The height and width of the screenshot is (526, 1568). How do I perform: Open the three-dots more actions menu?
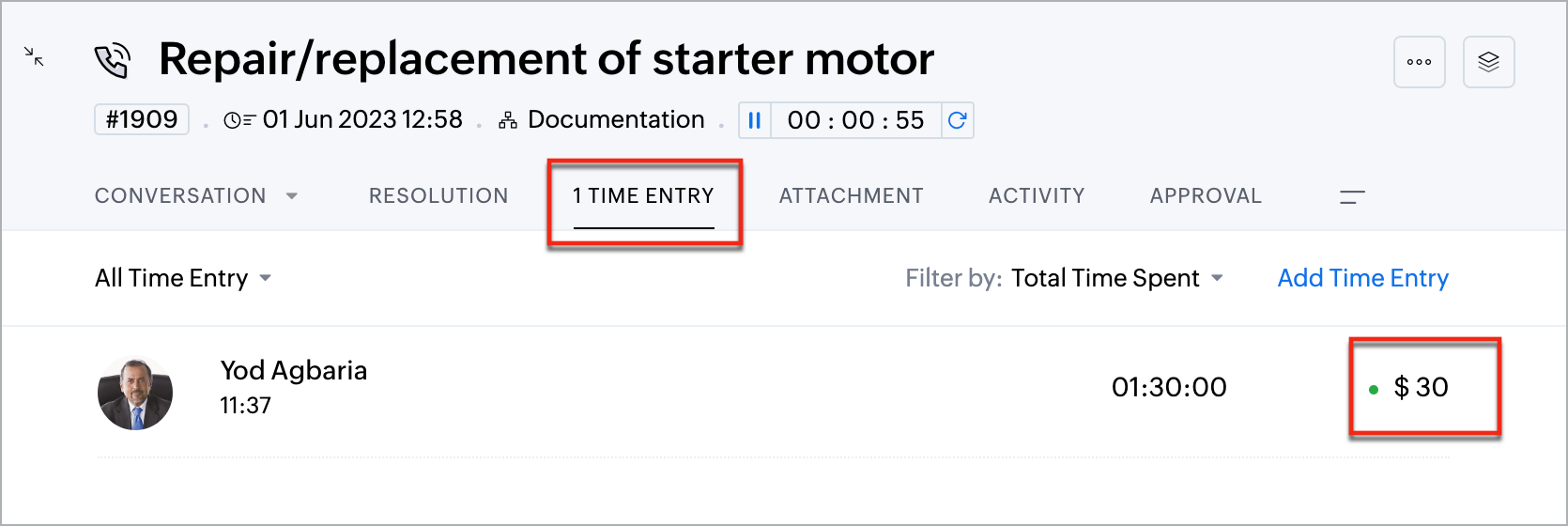click(1419, 62)
